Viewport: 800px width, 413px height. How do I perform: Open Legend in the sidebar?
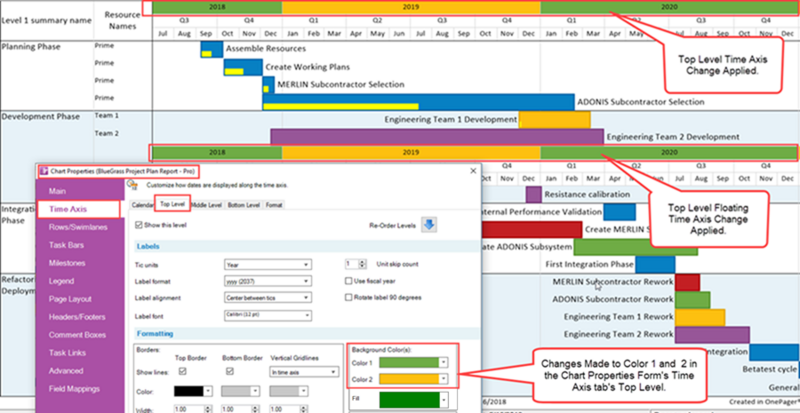[61, 281]
